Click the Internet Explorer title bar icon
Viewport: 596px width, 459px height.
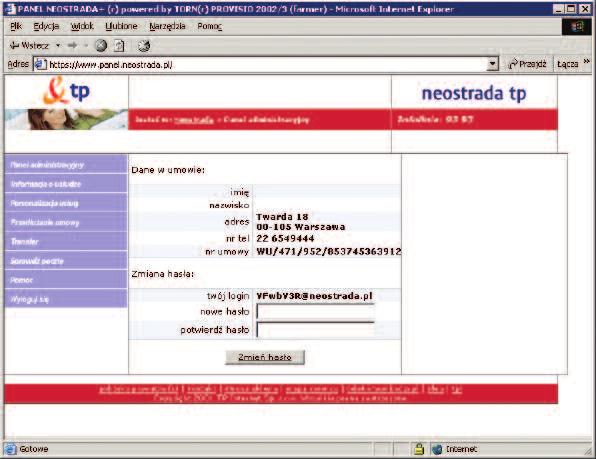(11, 9)
